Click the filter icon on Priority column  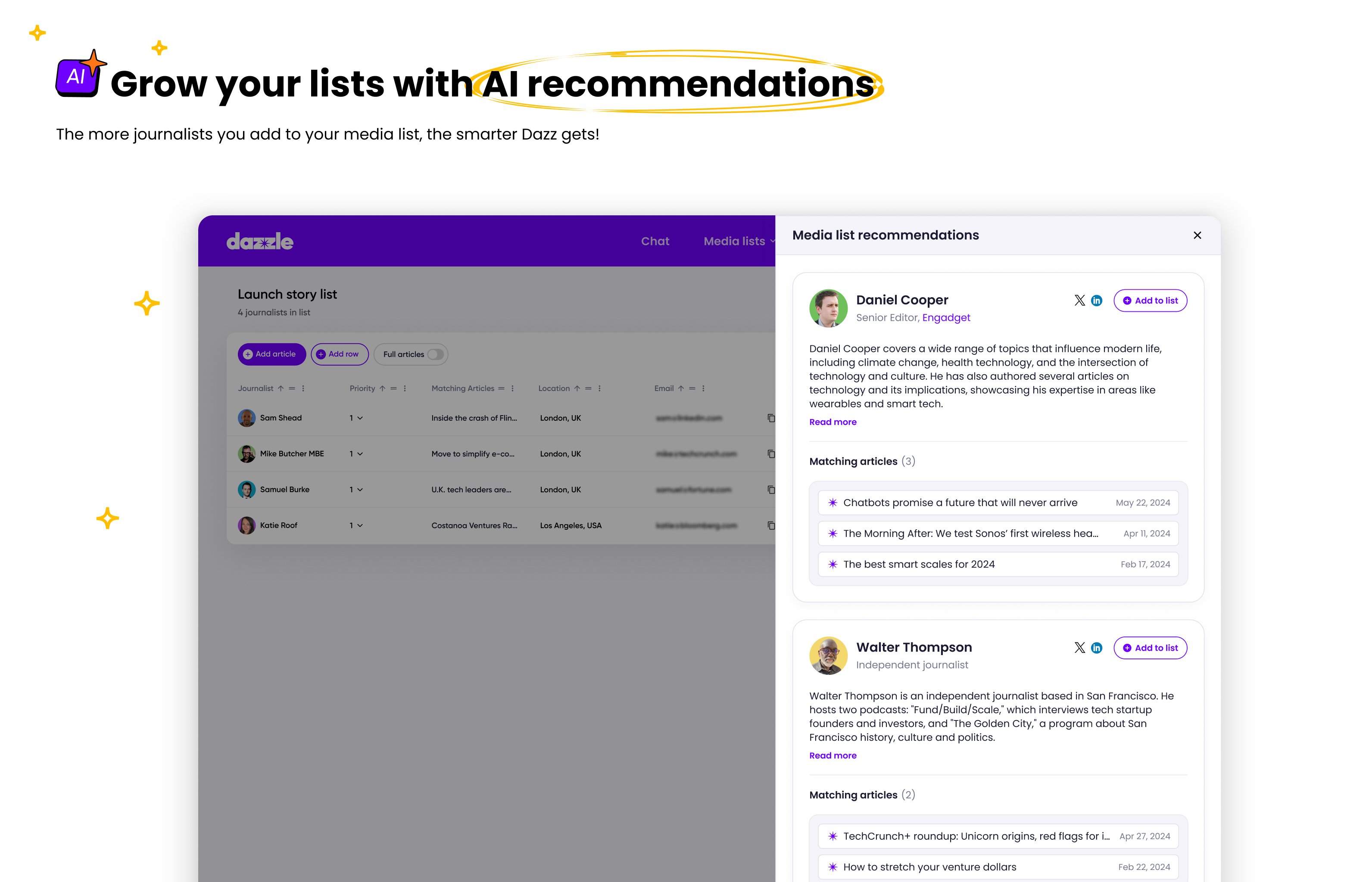(393, 388)
